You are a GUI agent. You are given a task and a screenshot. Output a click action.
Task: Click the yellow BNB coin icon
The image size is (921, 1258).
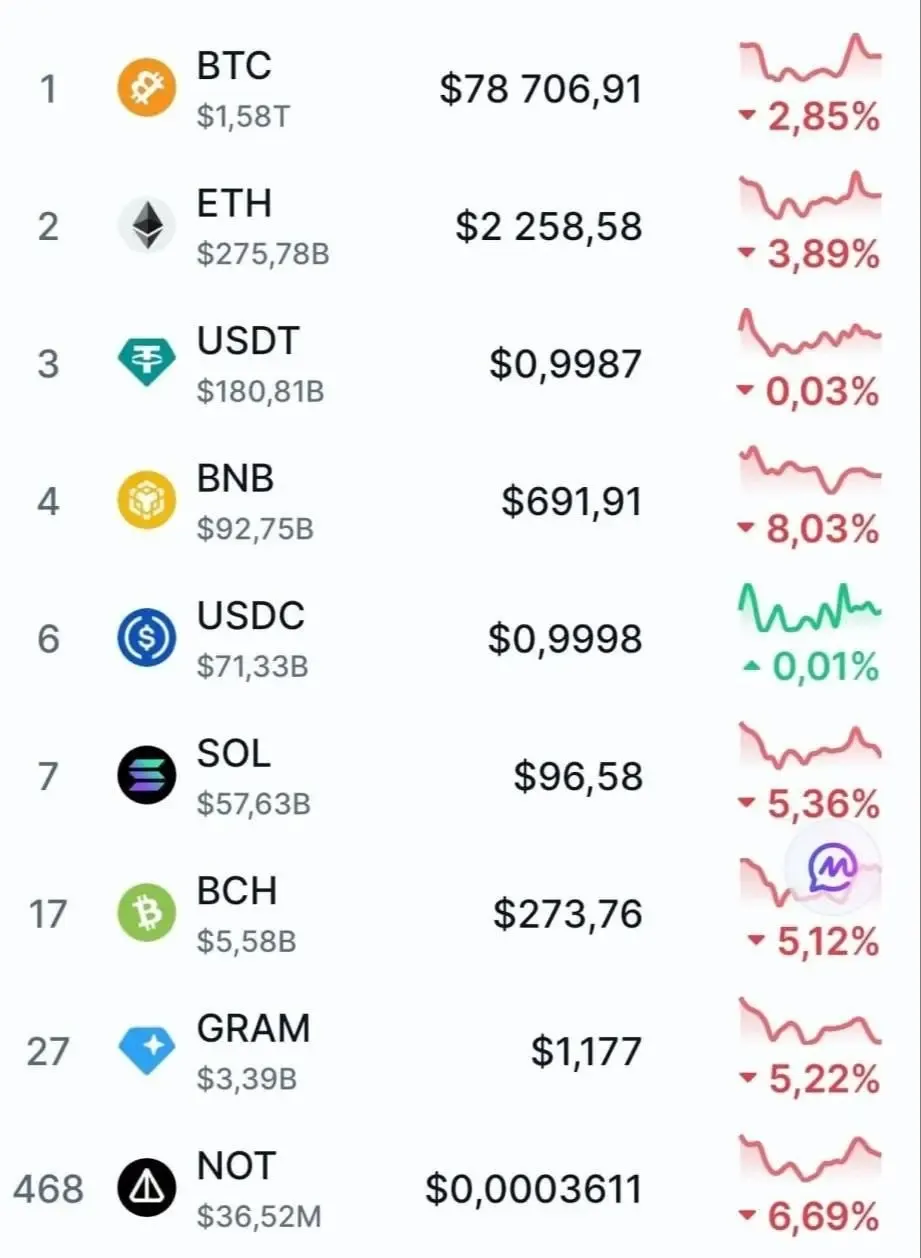(x=147, y=500)
